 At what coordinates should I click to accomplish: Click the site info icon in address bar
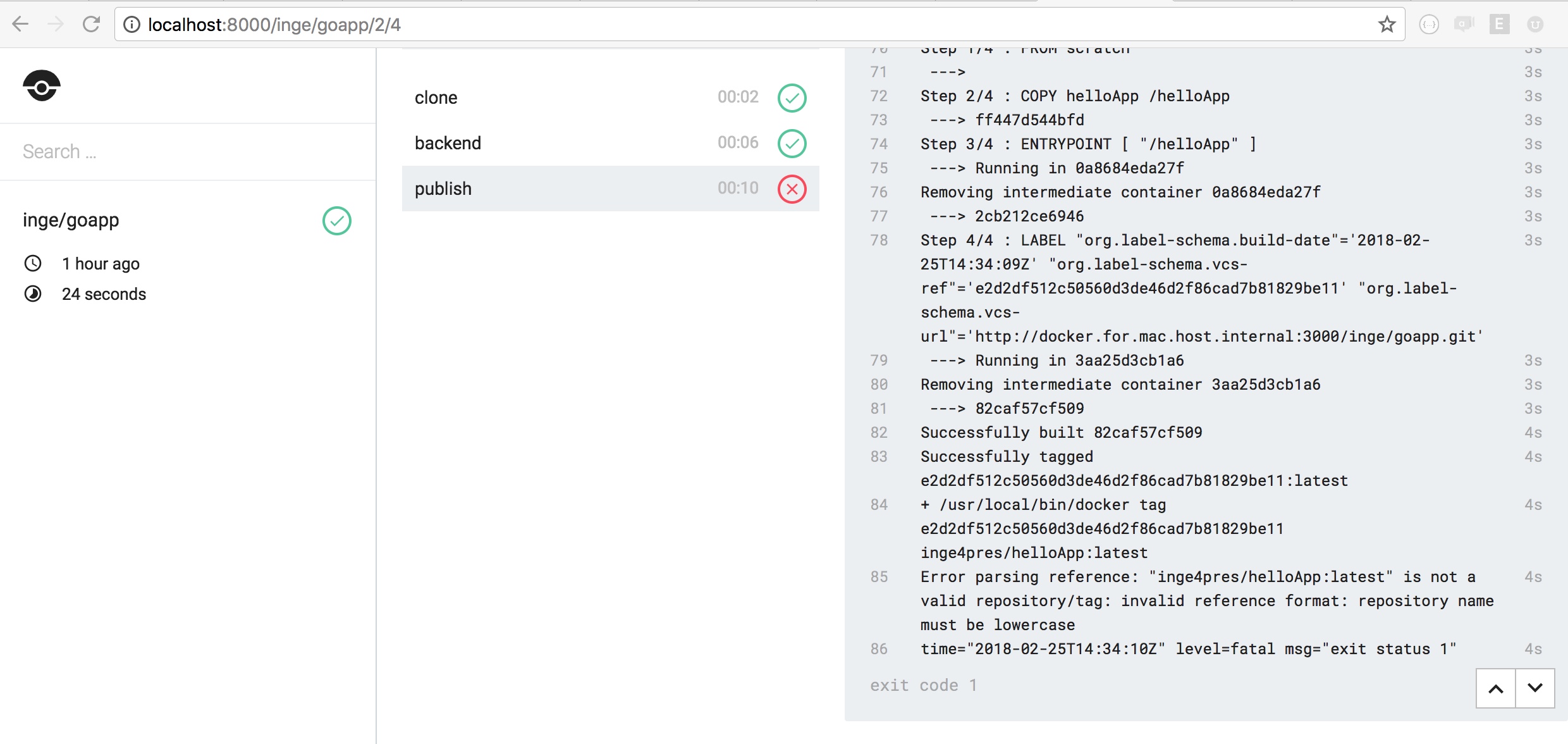coord(132,25)
